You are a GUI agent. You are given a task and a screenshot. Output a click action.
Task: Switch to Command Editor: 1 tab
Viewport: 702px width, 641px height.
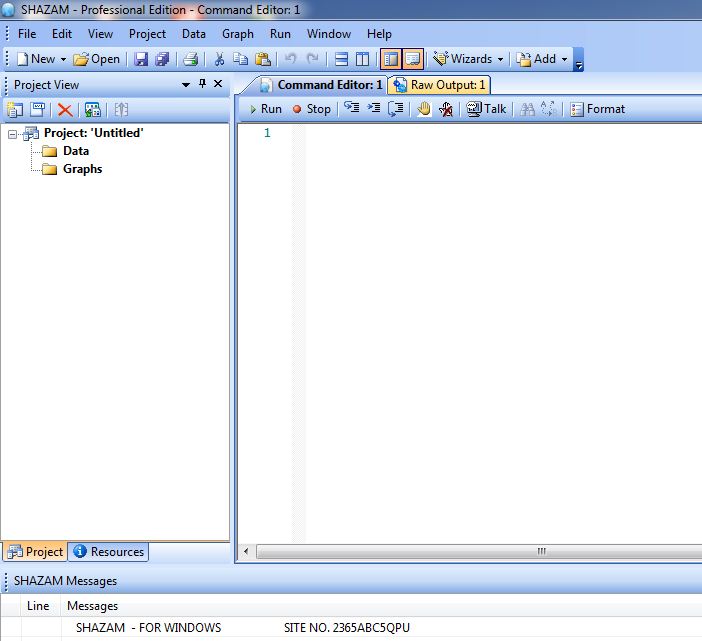pos(321,85)
